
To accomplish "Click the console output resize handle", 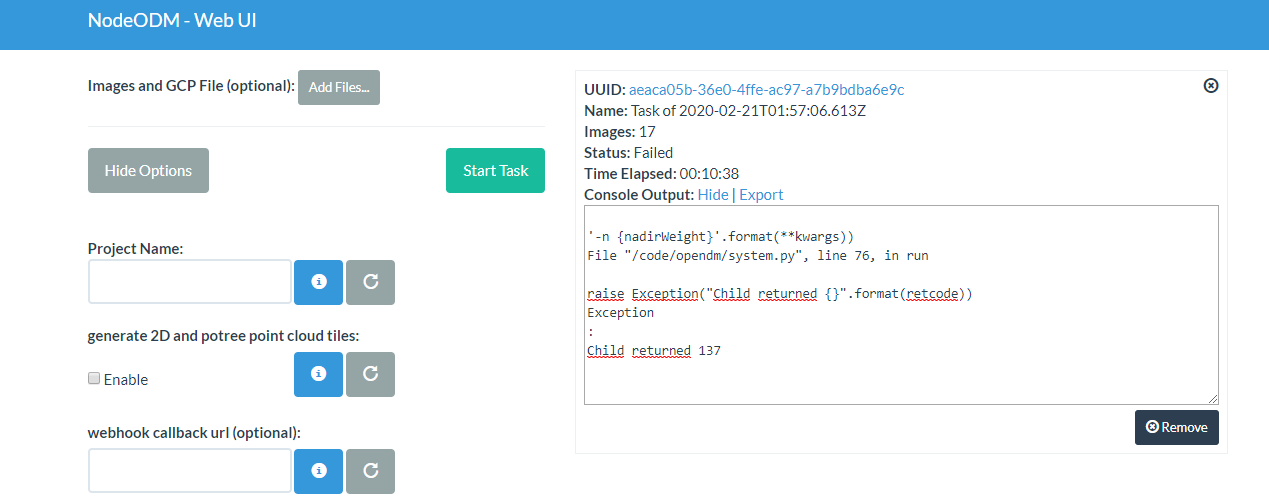I will (x=1213, y=399).
